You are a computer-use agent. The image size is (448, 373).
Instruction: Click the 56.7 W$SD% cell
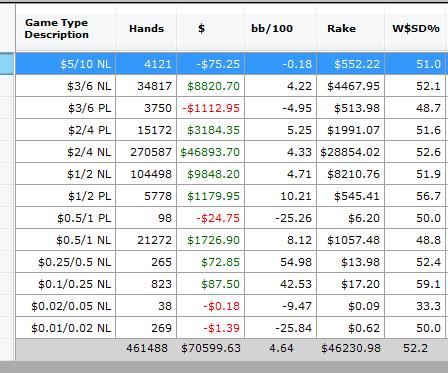pos(415,196)
